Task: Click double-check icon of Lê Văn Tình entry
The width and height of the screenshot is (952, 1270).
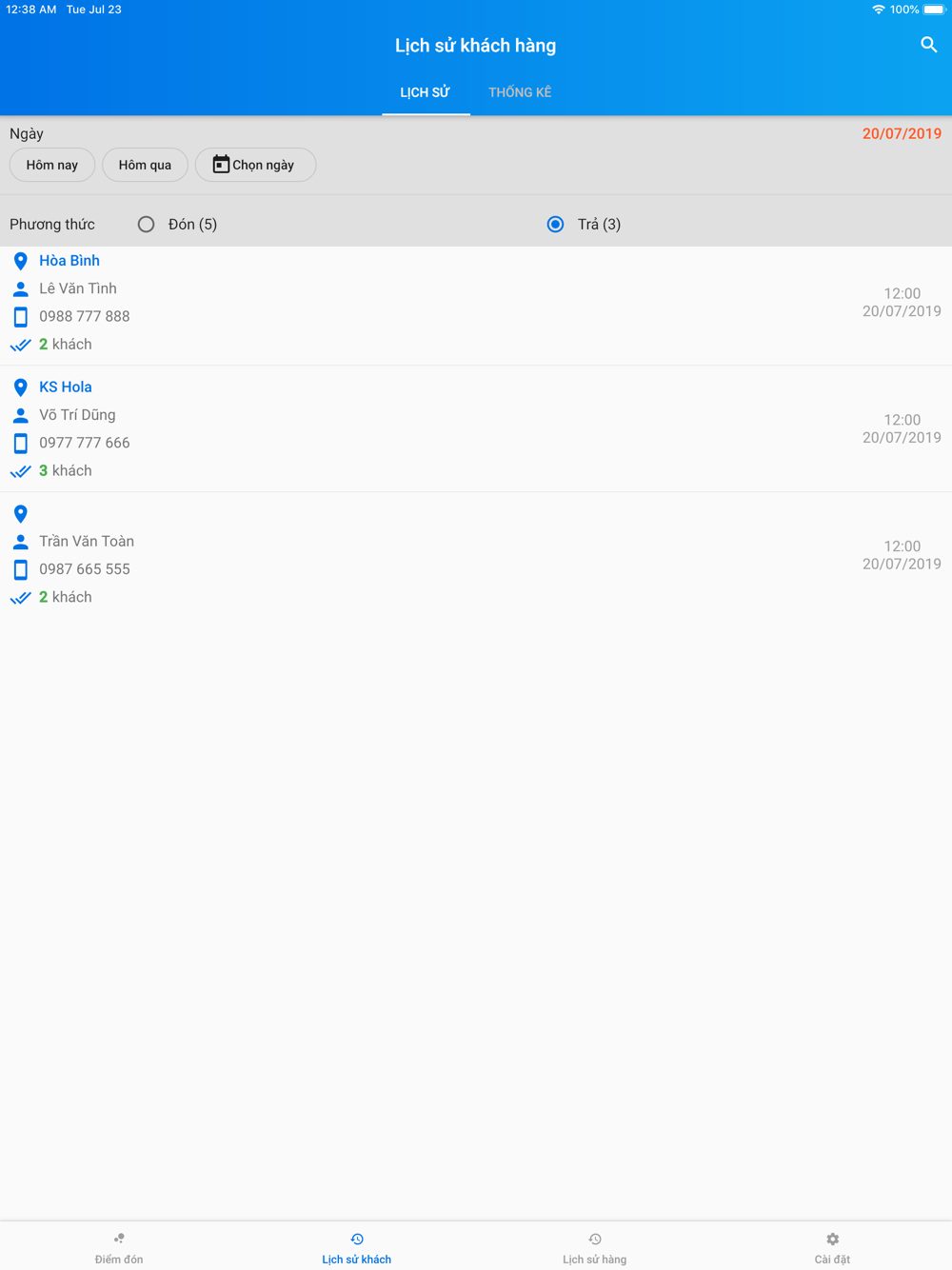Action: pos(21,345)
